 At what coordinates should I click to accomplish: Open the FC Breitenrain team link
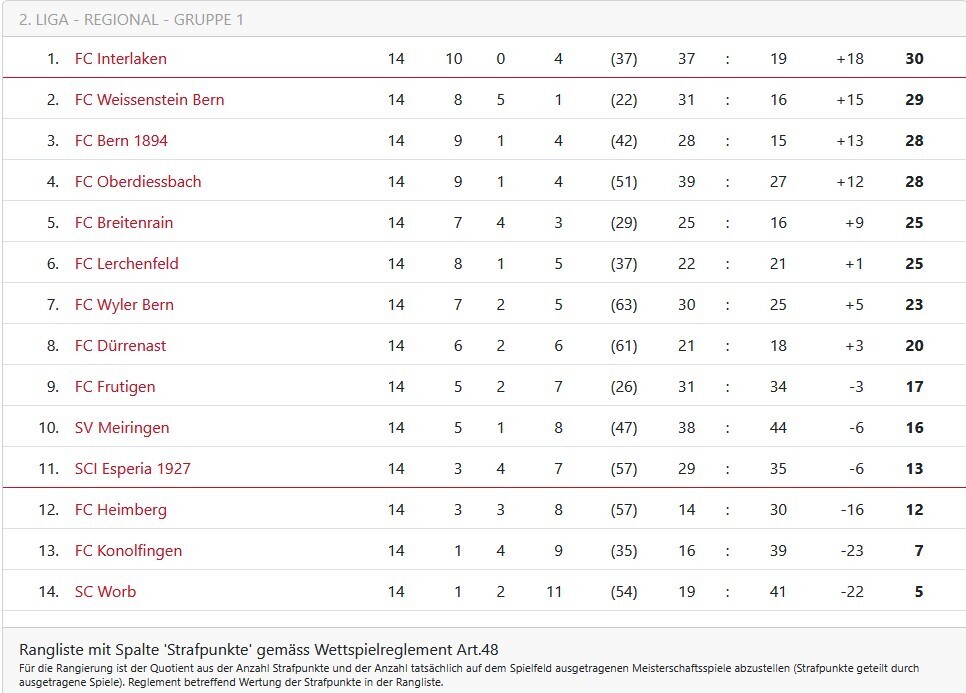[124, 223]
